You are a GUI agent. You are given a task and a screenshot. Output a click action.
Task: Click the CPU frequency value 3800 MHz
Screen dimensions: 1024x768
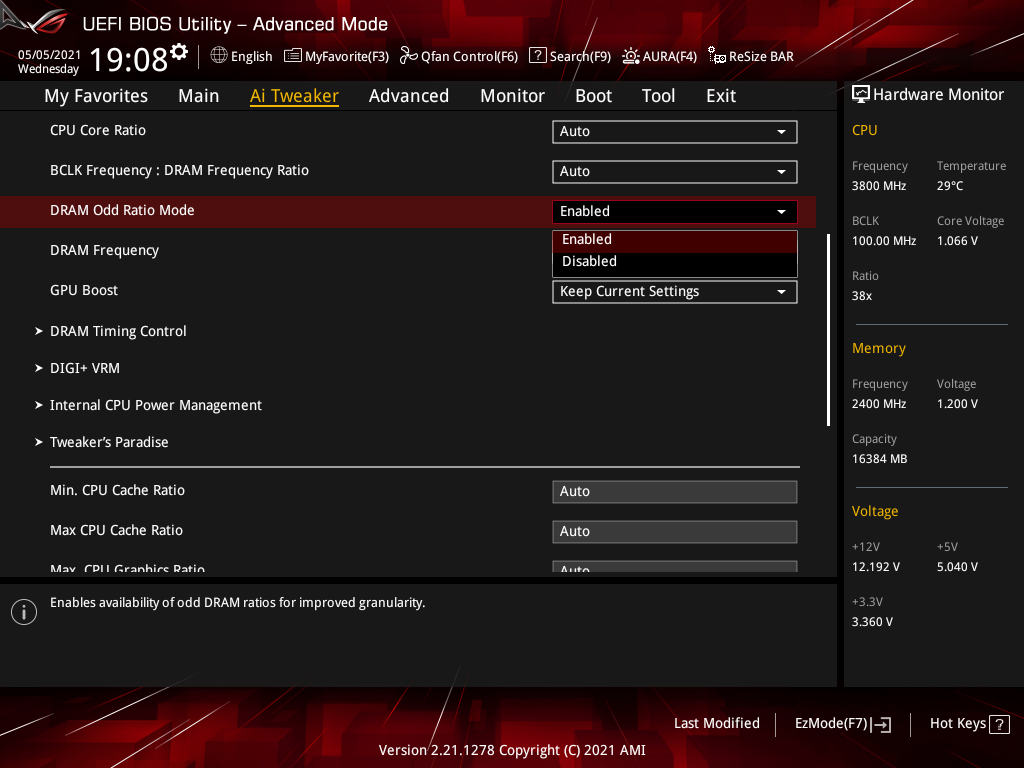click(879, 186)
